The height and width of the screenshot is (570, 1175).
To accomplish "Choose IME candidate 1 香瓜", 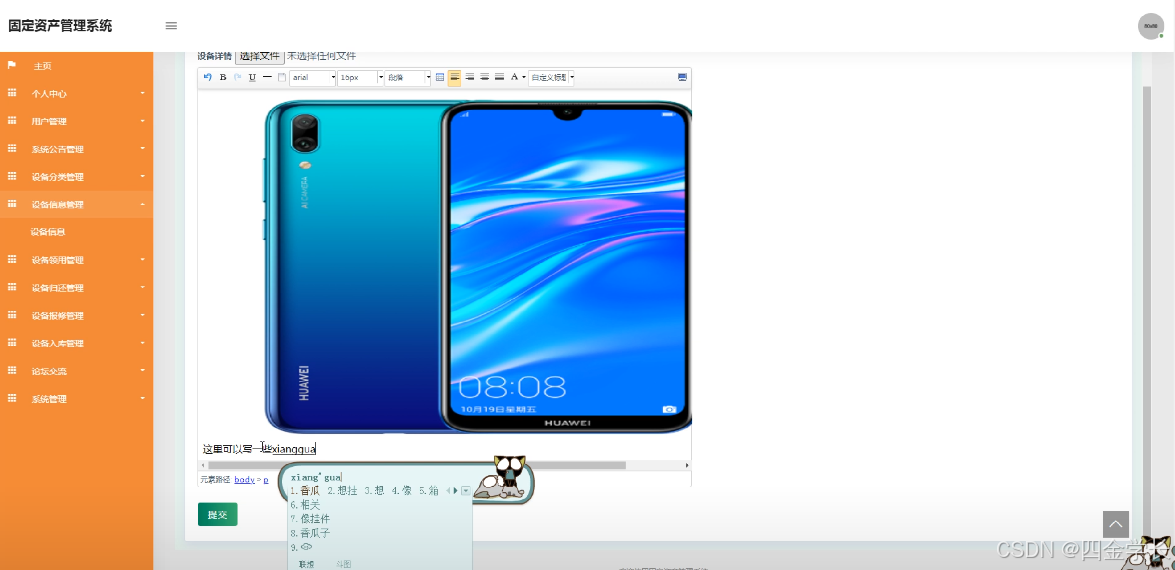I will 303,491.
